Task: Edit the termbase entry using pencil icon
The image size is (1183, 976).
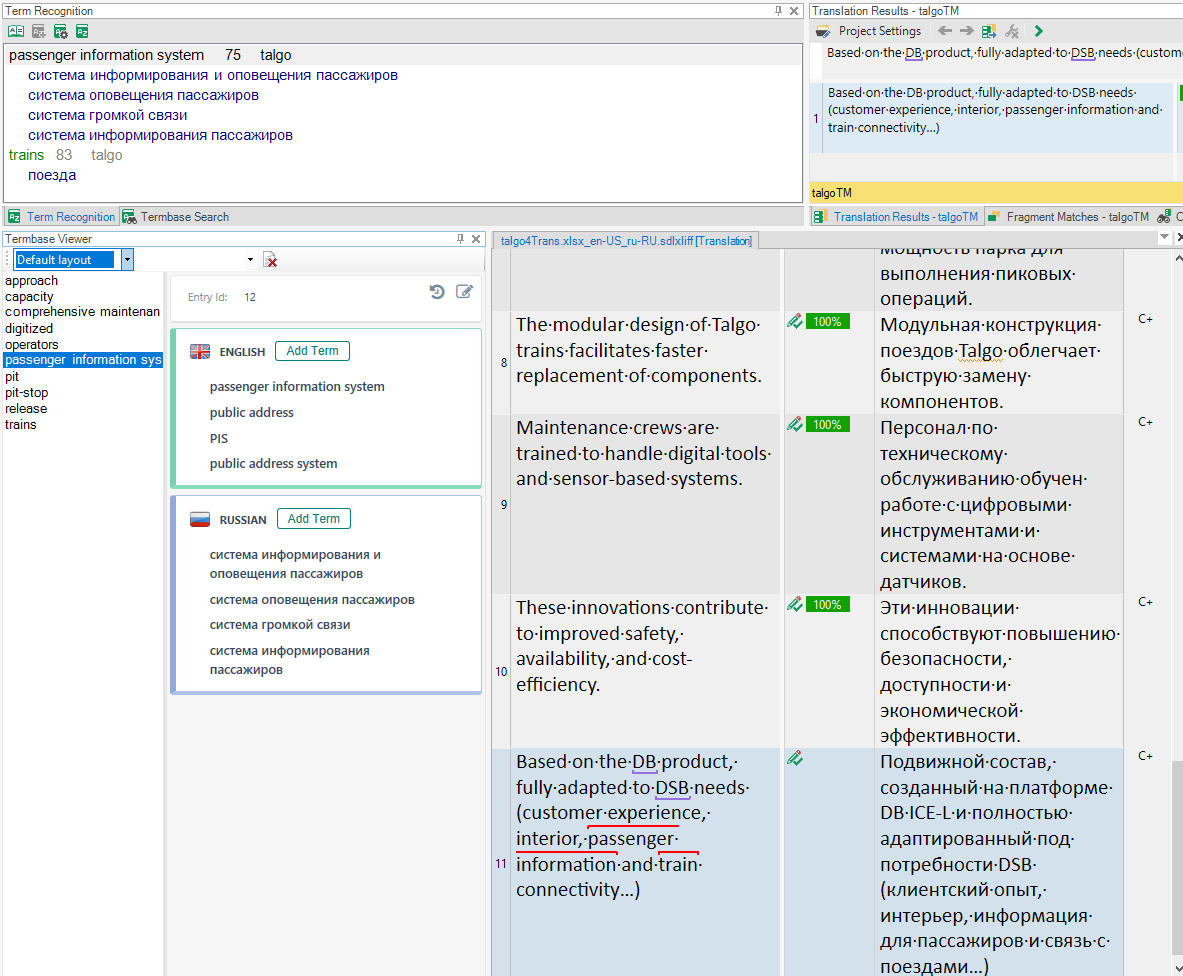Action: click(x=464, y=290)
